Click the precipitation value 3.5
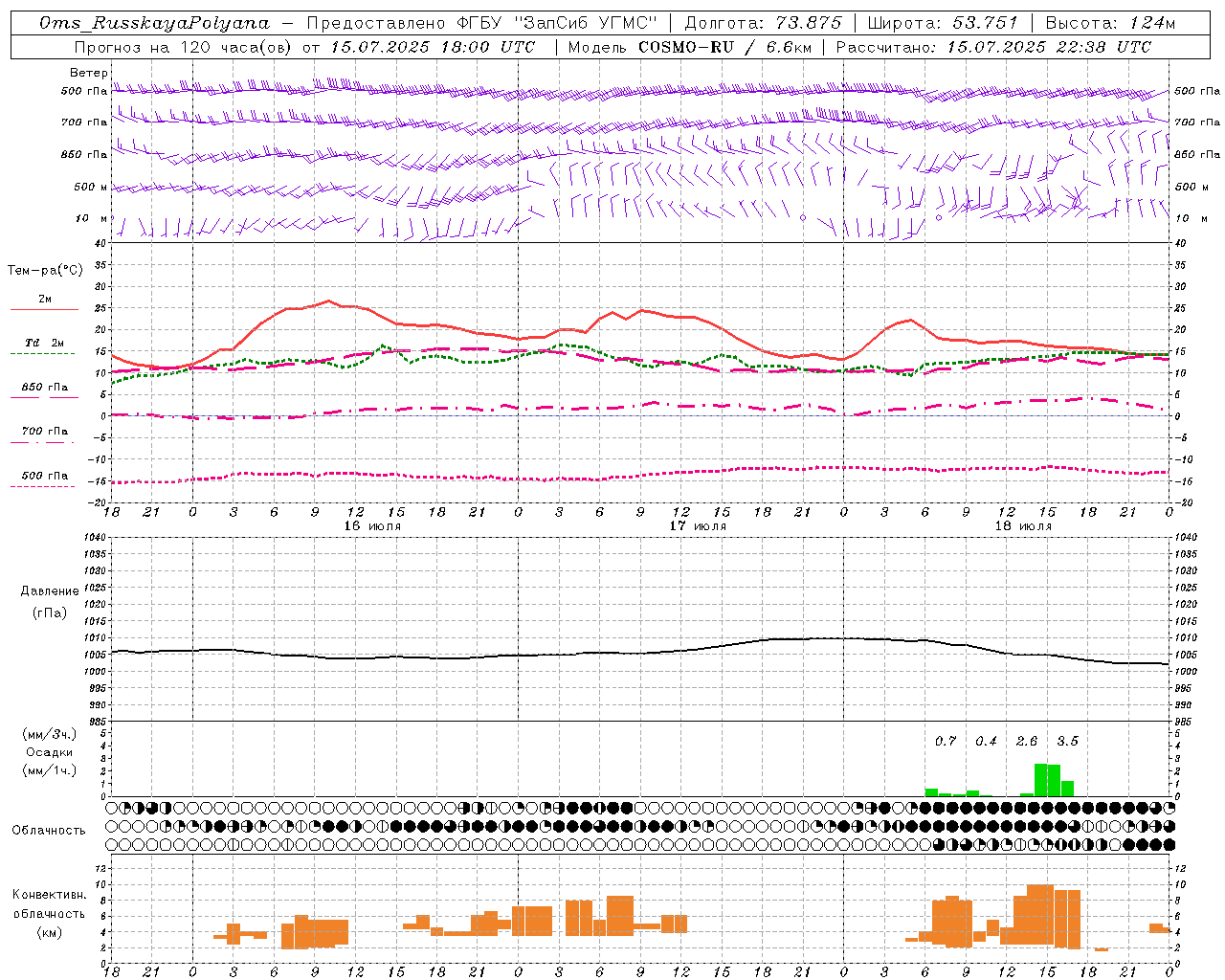1225x980 pixels. [x=1067, y=741]
